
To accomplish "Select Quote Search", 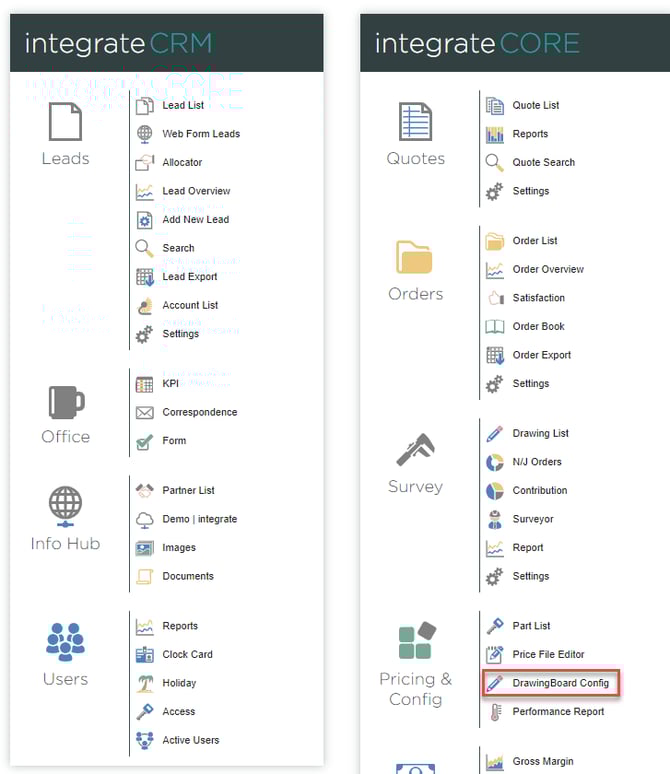I will point(543,162).
